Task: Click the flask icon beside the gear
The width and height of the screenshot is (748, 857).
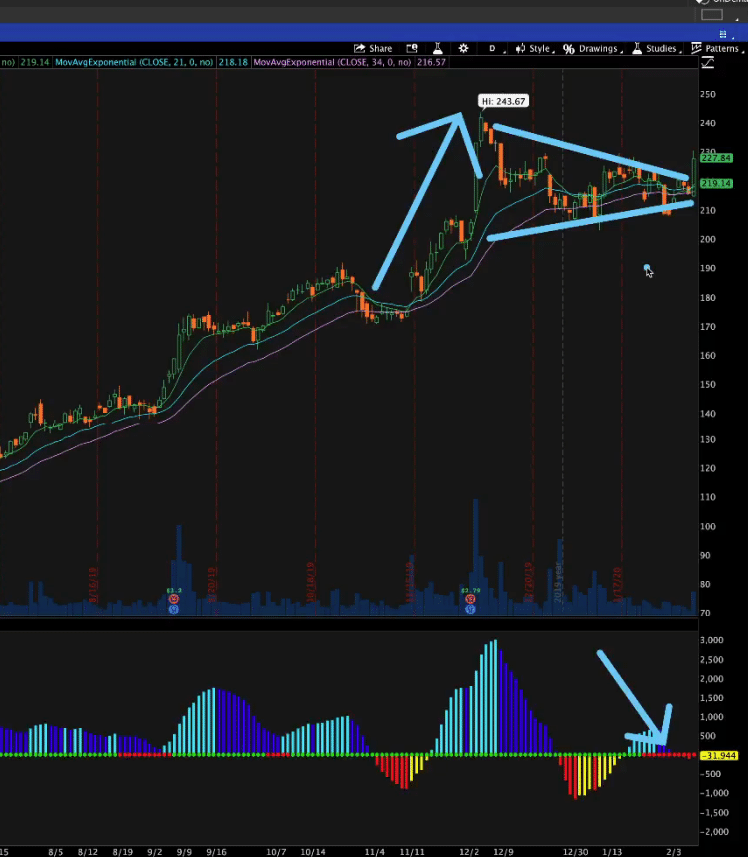Action: [x=438, y=49]
